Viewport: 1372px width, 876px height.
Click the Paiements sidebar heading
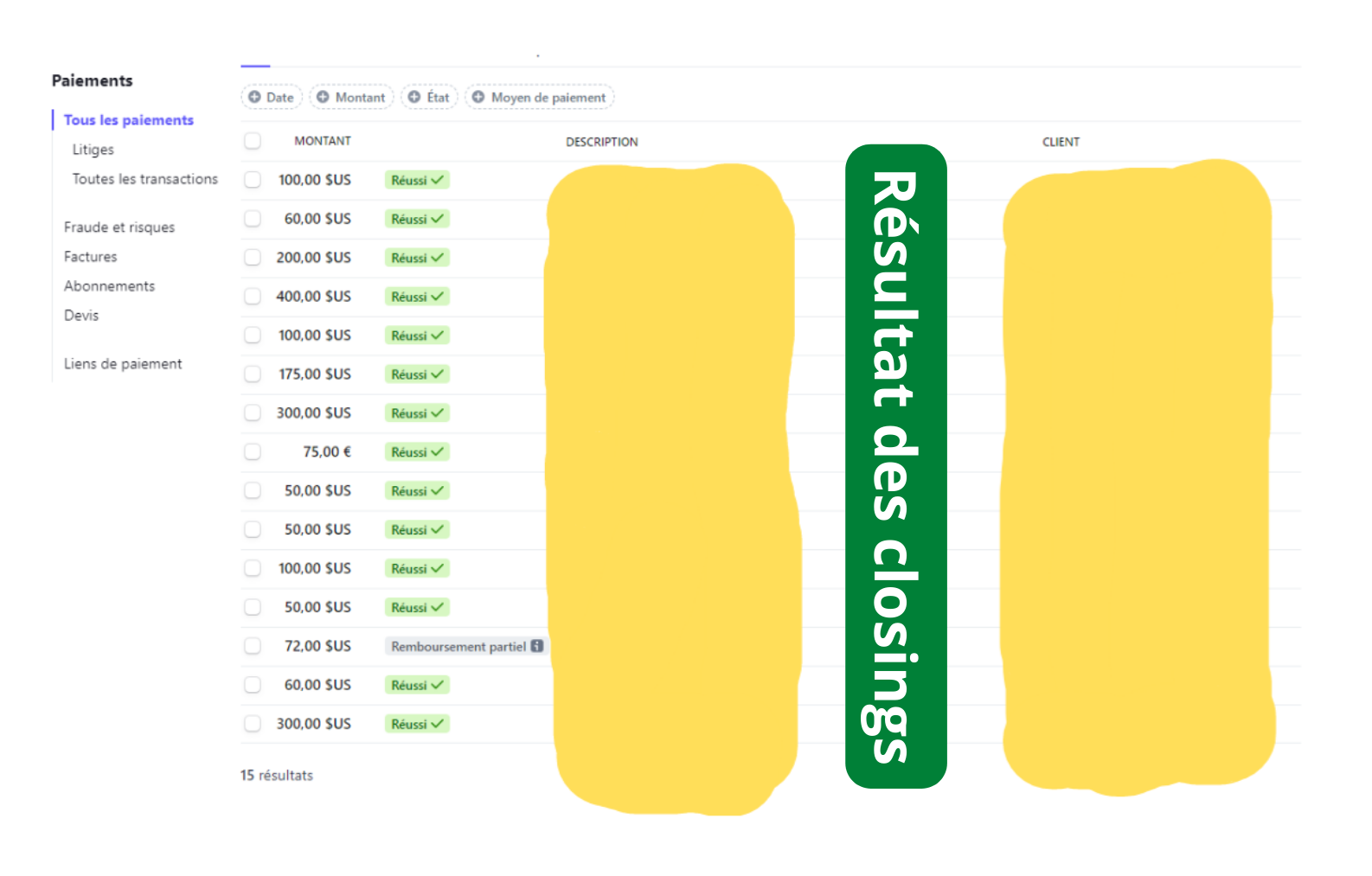(93, 80)
